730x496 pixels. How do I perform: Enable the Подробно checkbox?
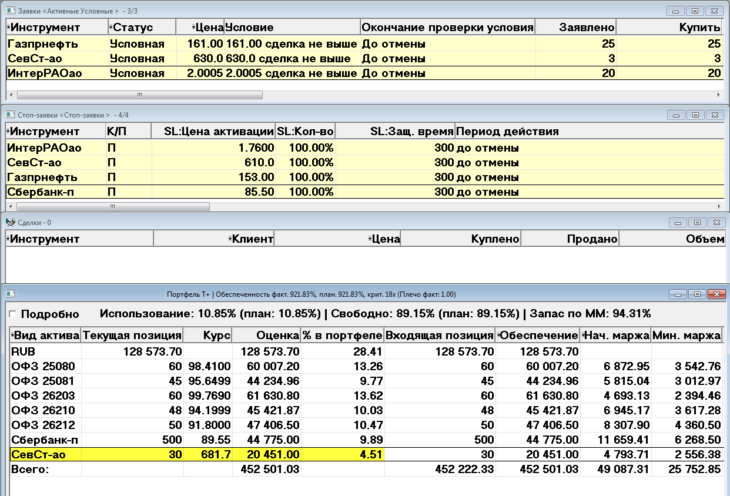coord(13,314)
